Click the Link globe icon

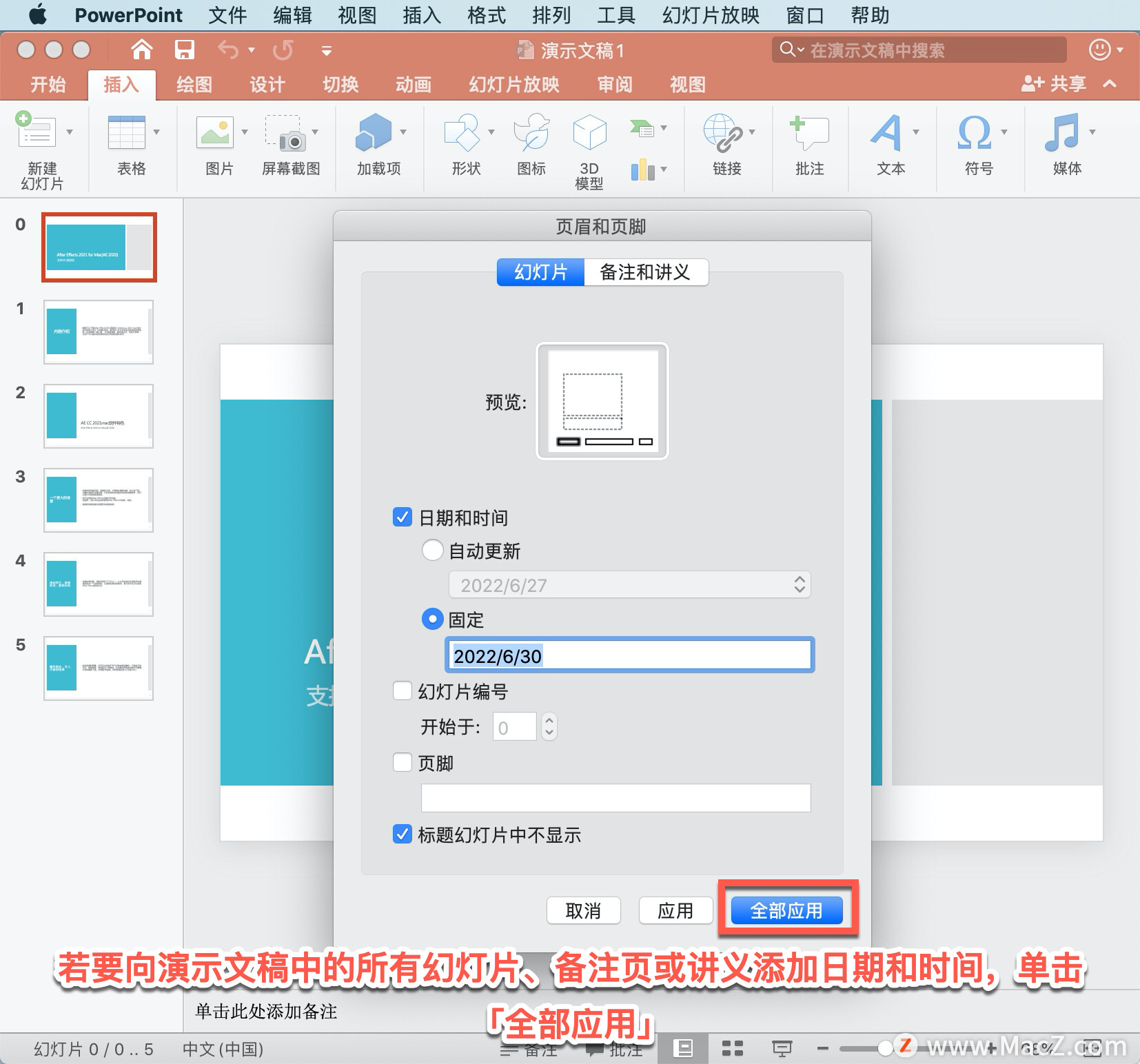pyautogui.click(x=722, y=132)
